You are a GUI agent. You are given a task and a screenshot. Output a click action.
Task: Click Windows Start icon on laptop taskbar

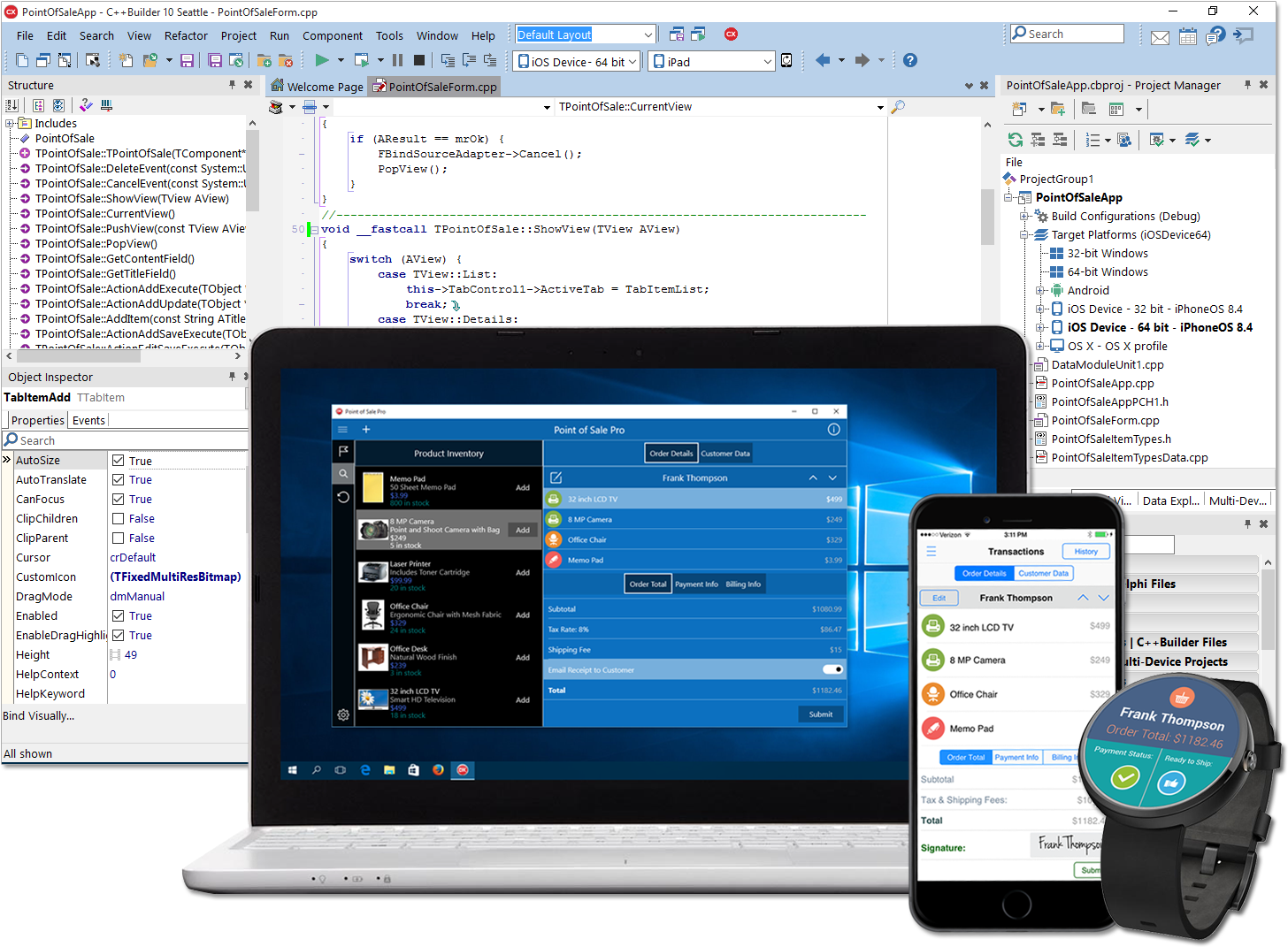pos(292,770)
